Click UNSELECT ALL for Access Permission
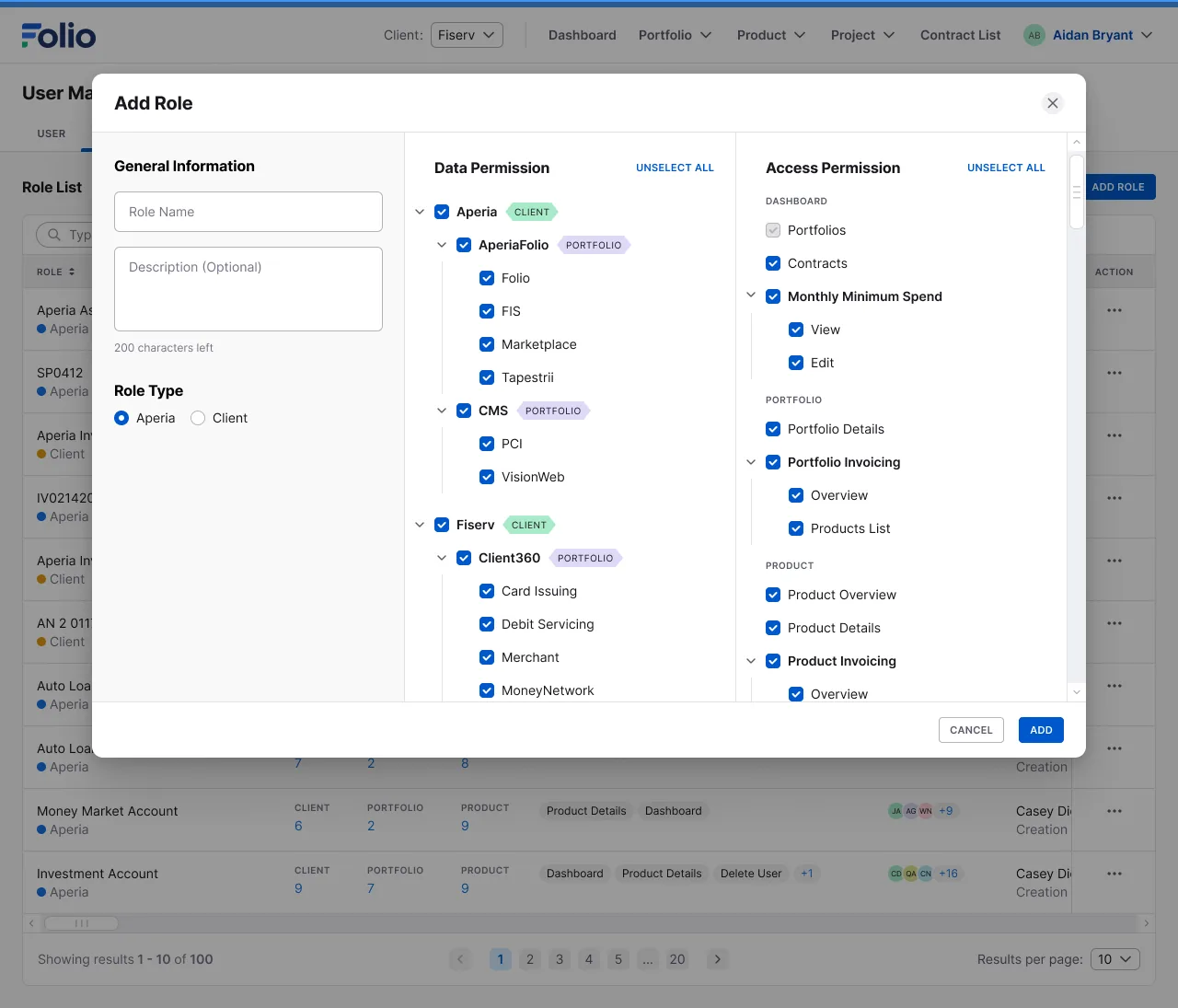This screenshot has width=1178, height=1008. pyautogui.click(x=1006, y=168)
